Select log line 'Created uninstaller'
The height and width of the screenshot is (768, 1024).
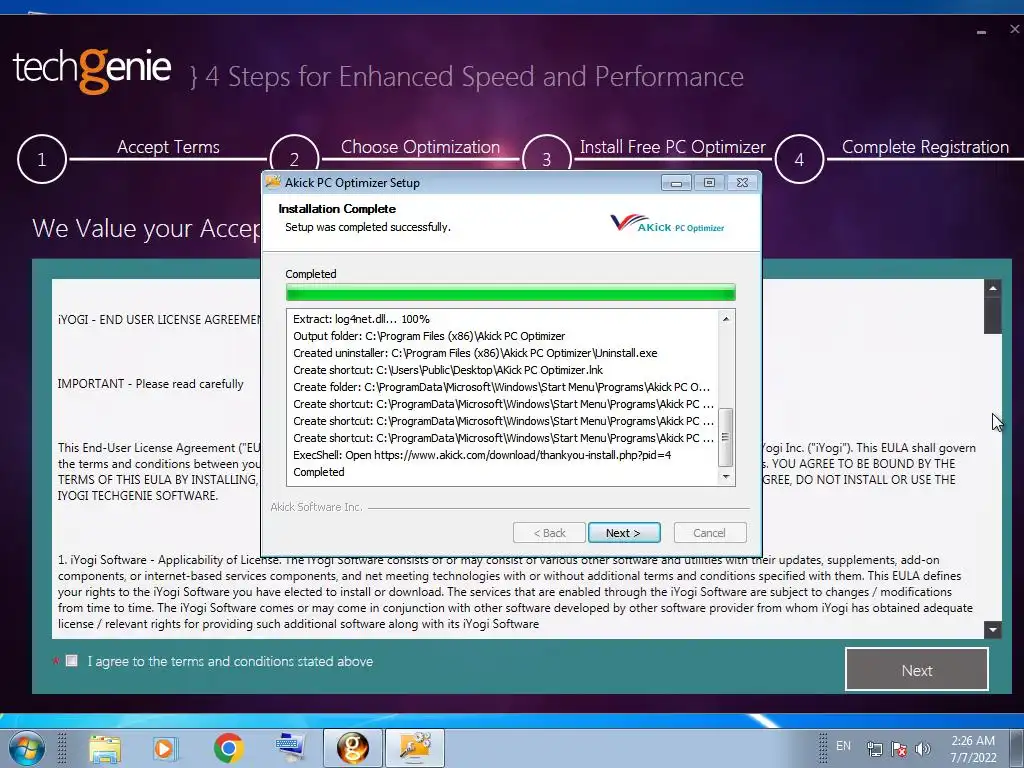pos(475,353)
